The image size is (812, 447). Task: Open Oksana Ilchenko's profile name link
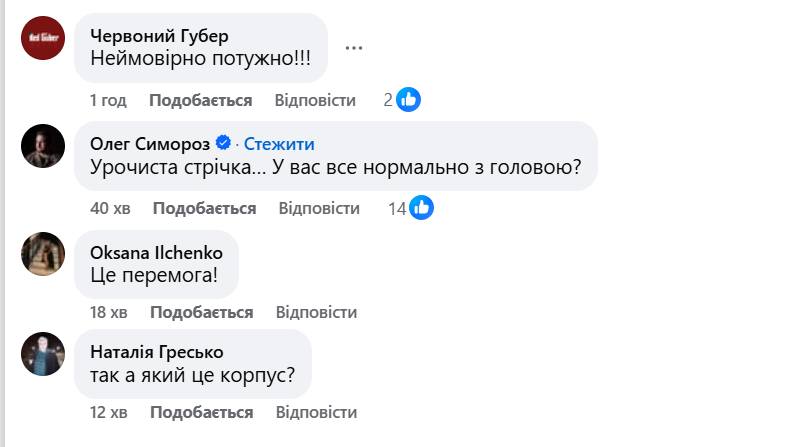[156, 252]
